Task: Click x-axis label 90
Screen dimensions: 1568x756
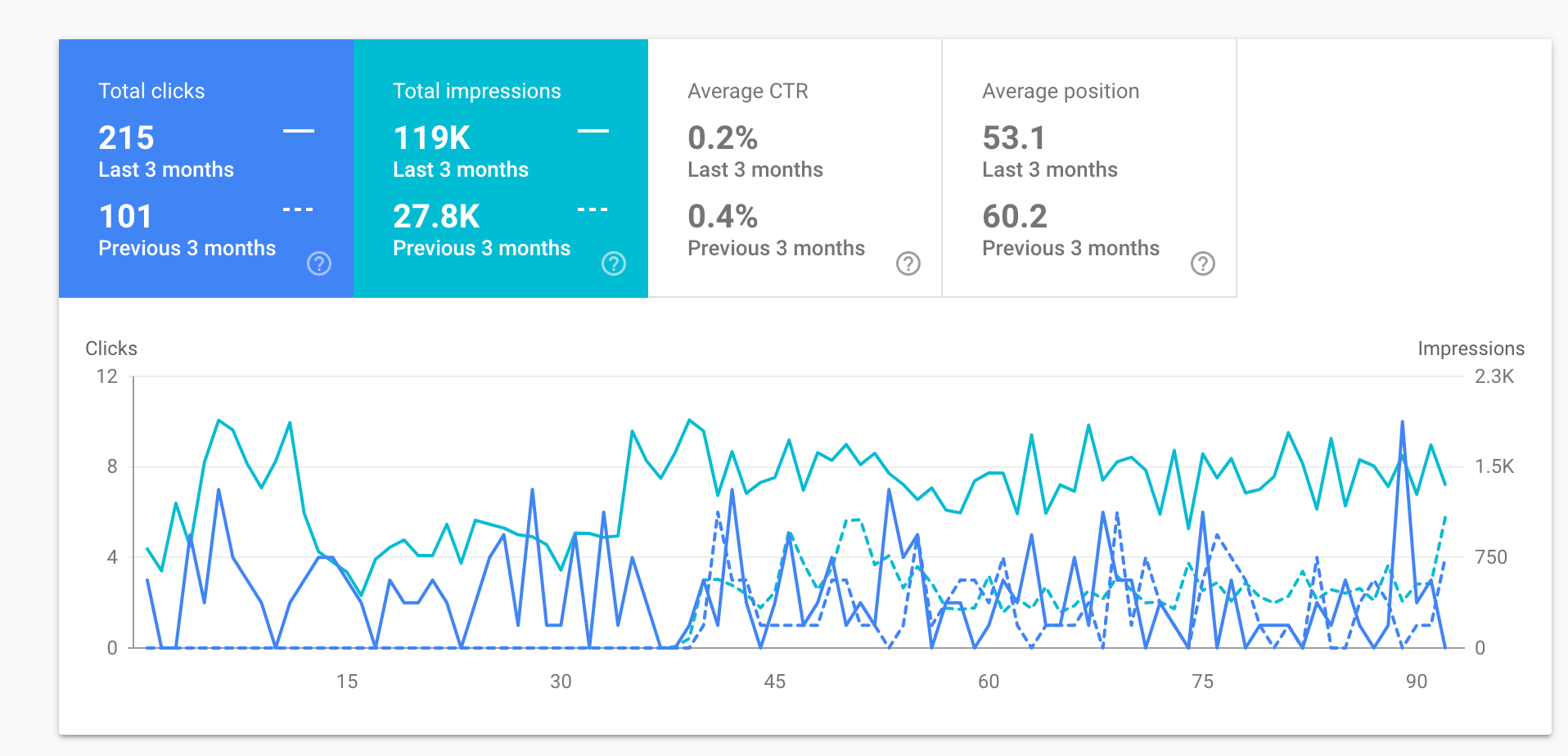Action: [x=1417, y=682]
